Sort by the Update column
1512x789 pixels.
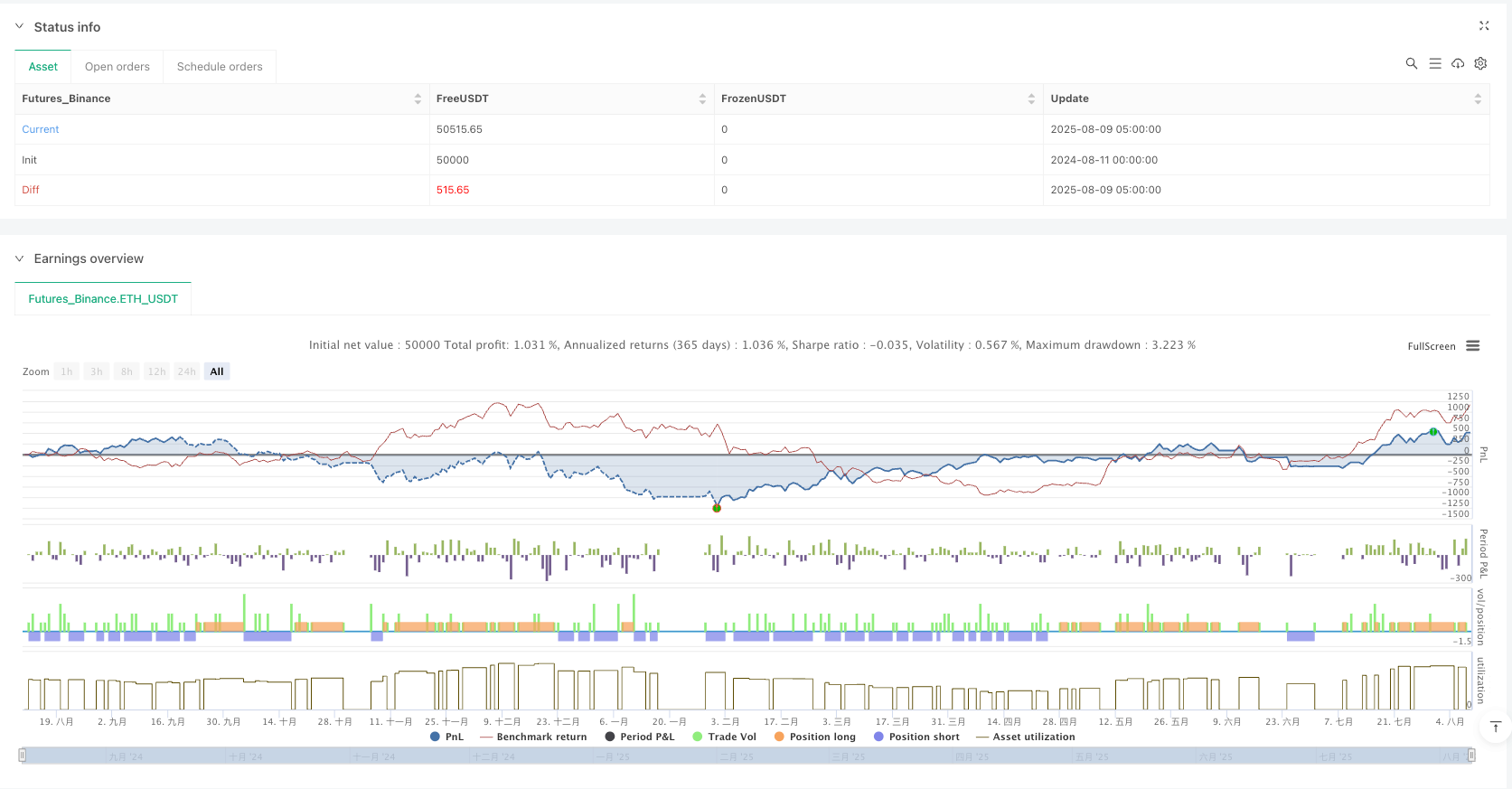pyautogui.click(x=1478, y=99)
